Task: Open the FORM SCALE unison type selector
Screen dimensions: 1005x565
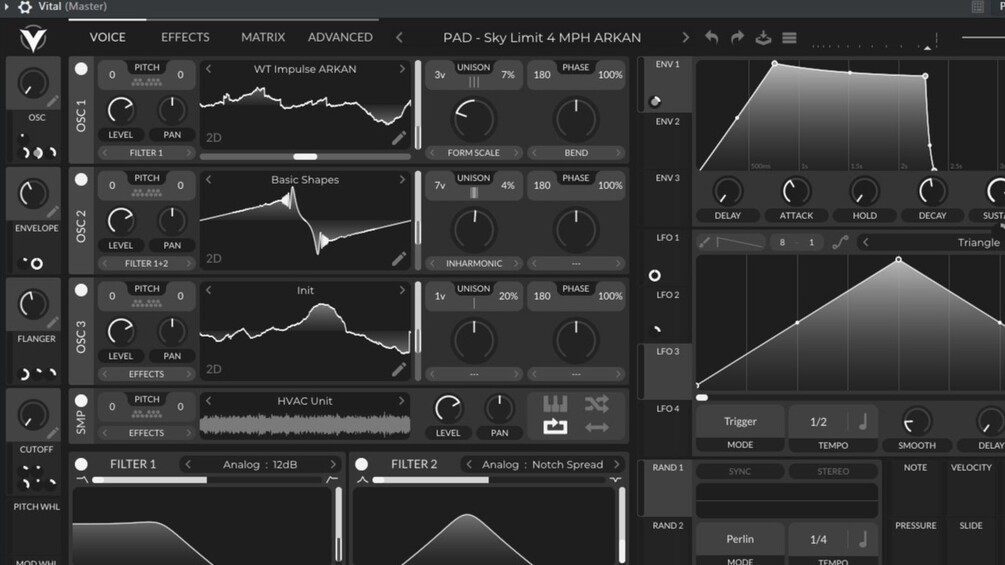Action: (474, 152)
